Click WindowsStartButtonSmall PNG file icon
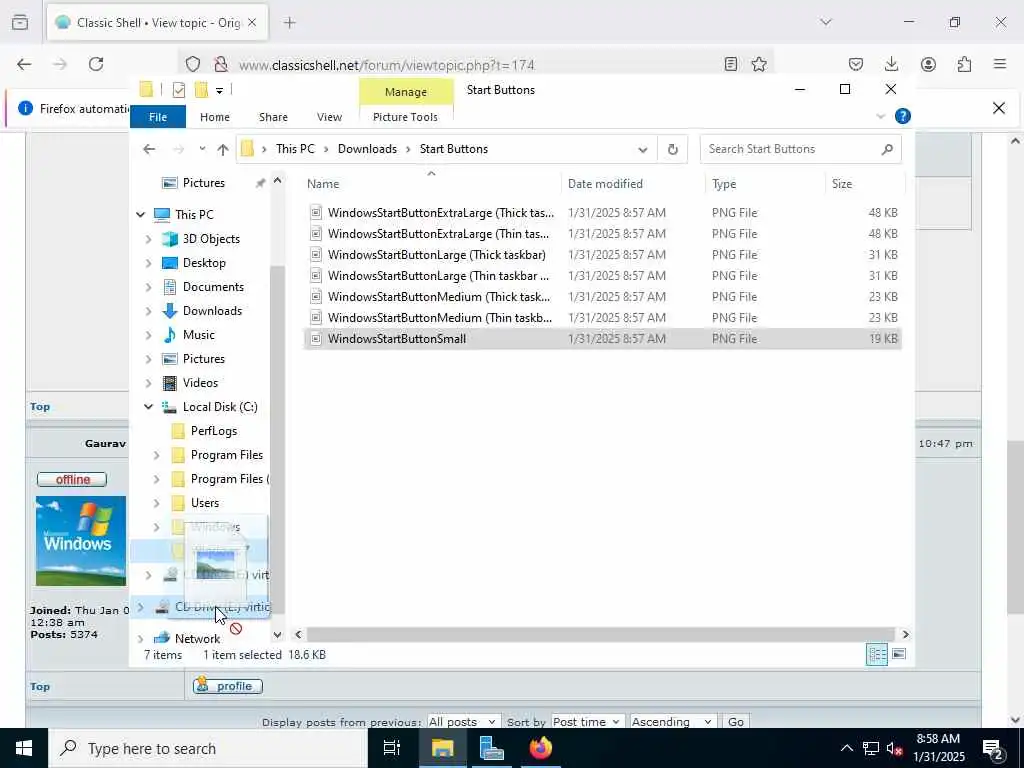This screenshot has width=1024, height=768. [315, 339]
